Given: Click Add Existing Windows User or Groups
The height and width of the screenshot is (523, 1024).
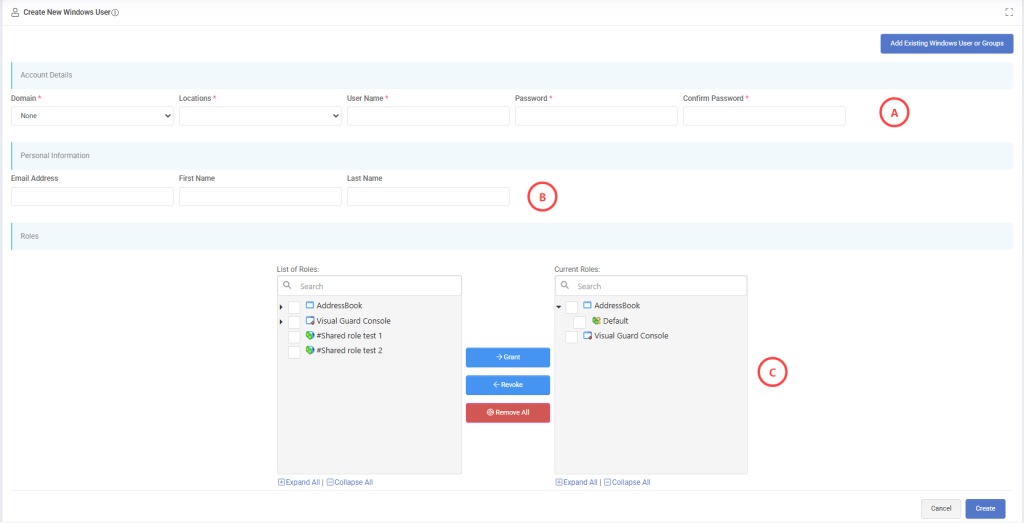Looking at the screenshot, I should coord(947,44).
